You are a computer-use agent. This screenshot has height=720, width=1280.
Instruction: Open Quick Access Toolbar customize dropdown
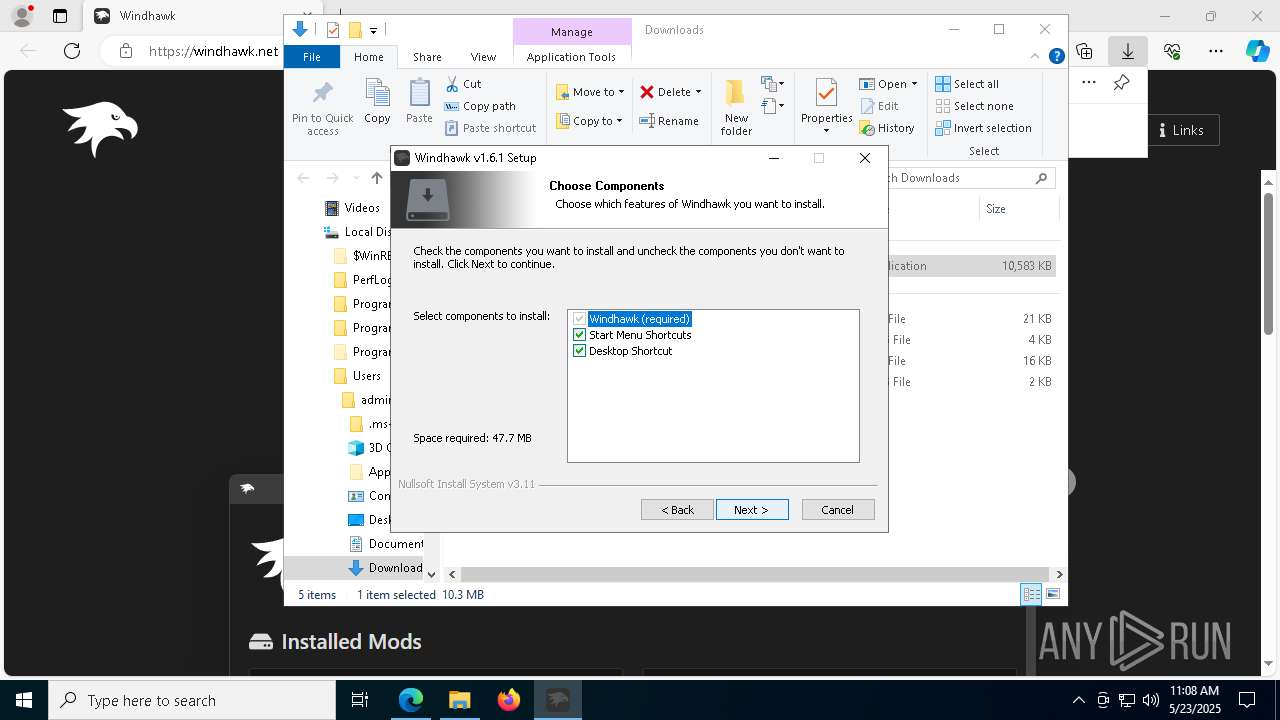(x=373, y=30)
